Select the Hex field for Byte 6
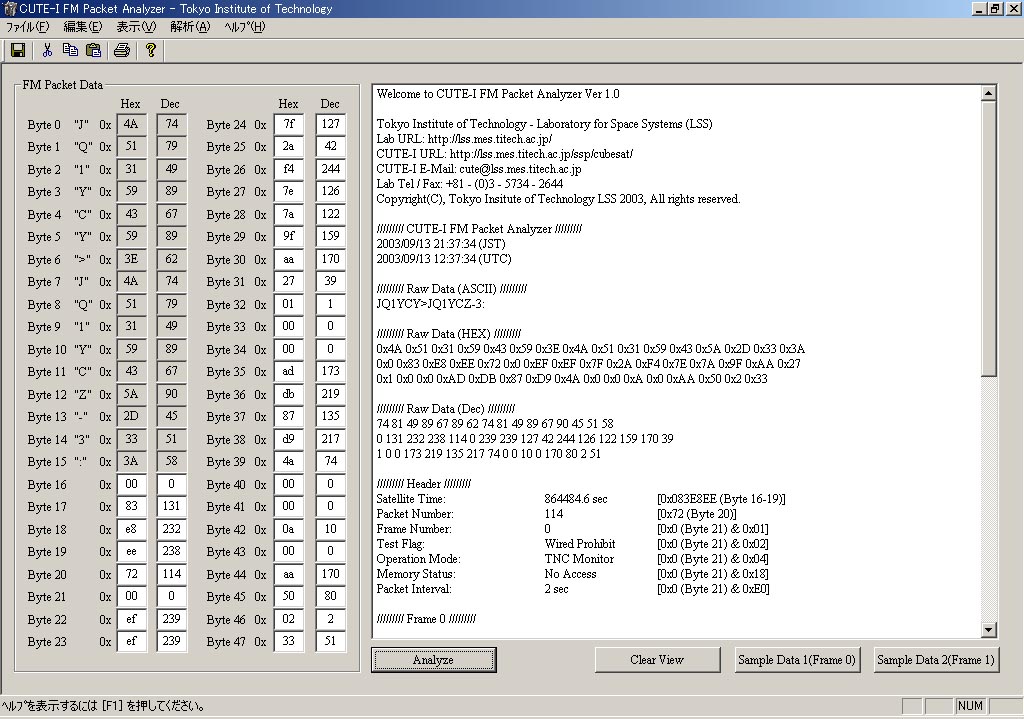This screenshot has width=1024, height=719. [131, 260]
